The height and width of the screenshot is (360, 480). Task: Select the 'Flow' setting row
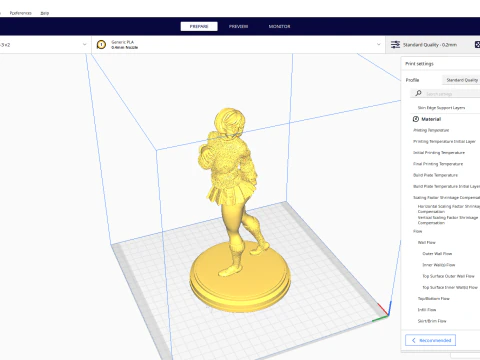point(417,231)
